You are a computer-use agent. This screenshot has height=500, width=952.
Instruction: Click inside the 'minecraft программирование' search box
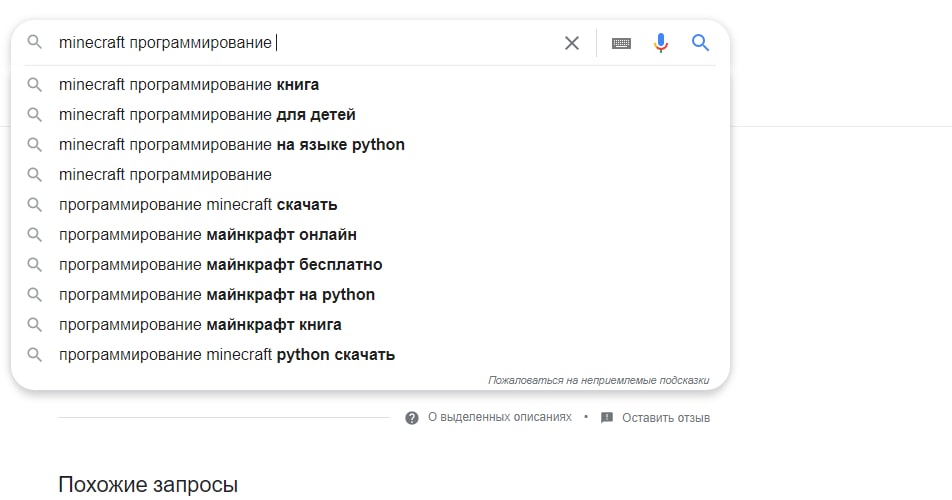coord(304,42)
